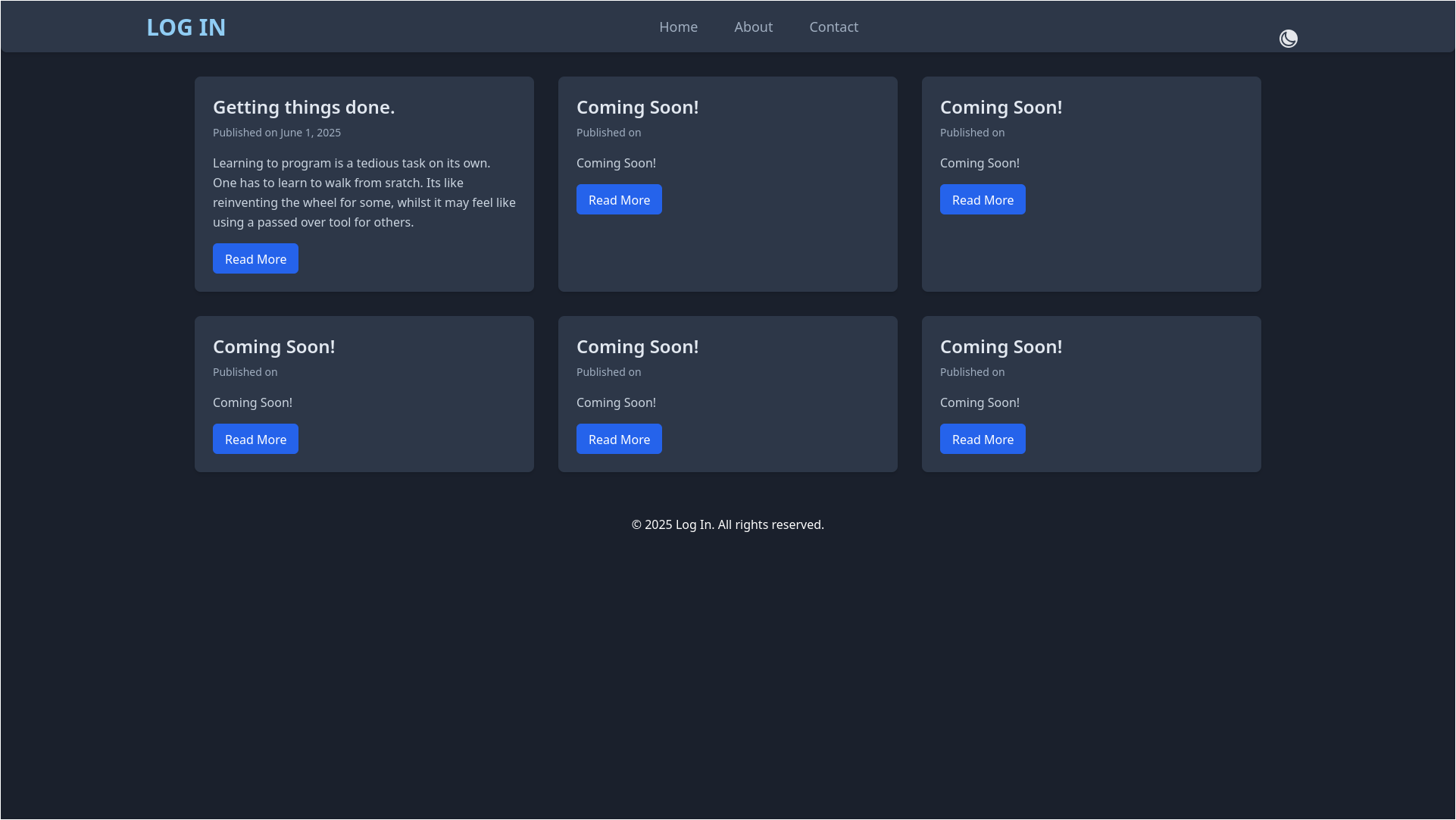Click the bottom left Coming Soon title
Viewport: 1456px width, 820px height.
273,347
